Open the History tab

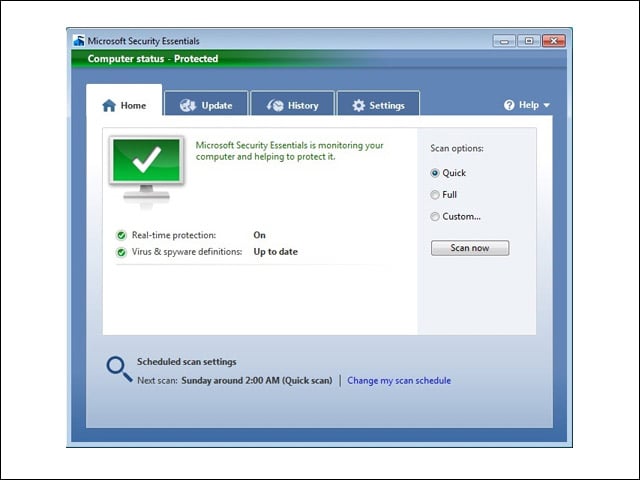[x=293, y=104]
